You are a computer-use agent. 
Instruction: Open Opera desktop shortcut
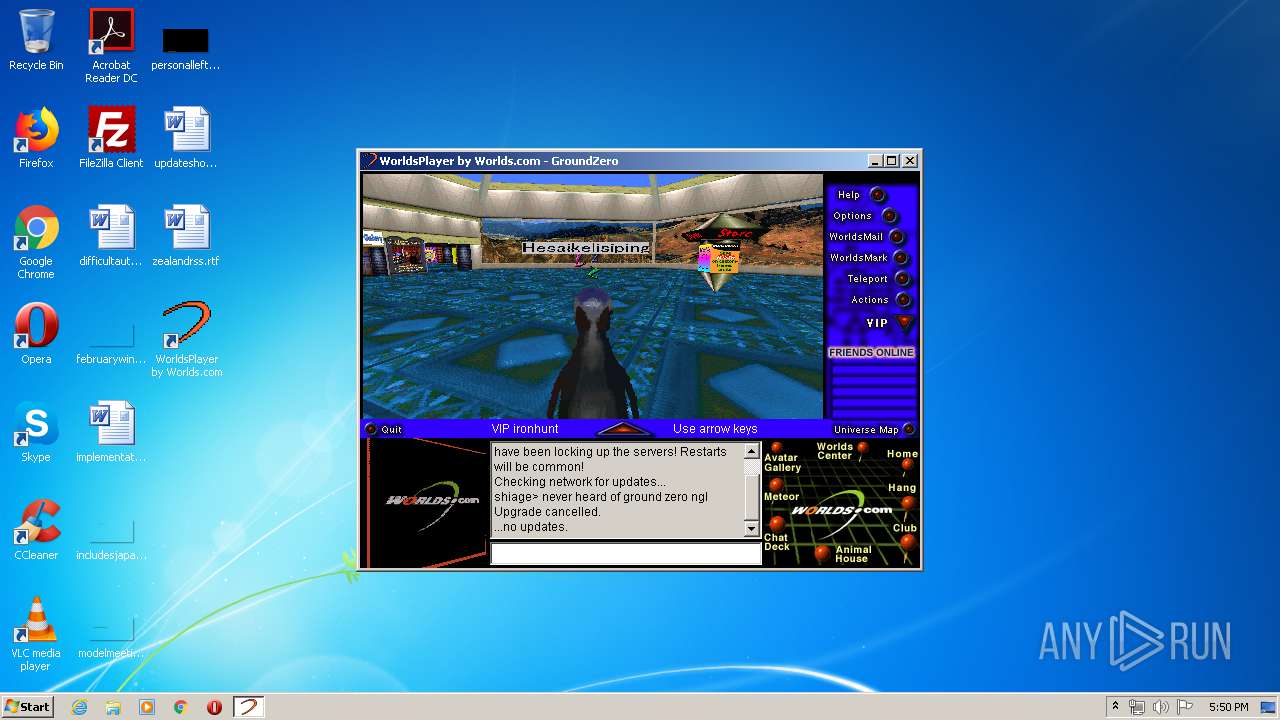coord(36,334)
